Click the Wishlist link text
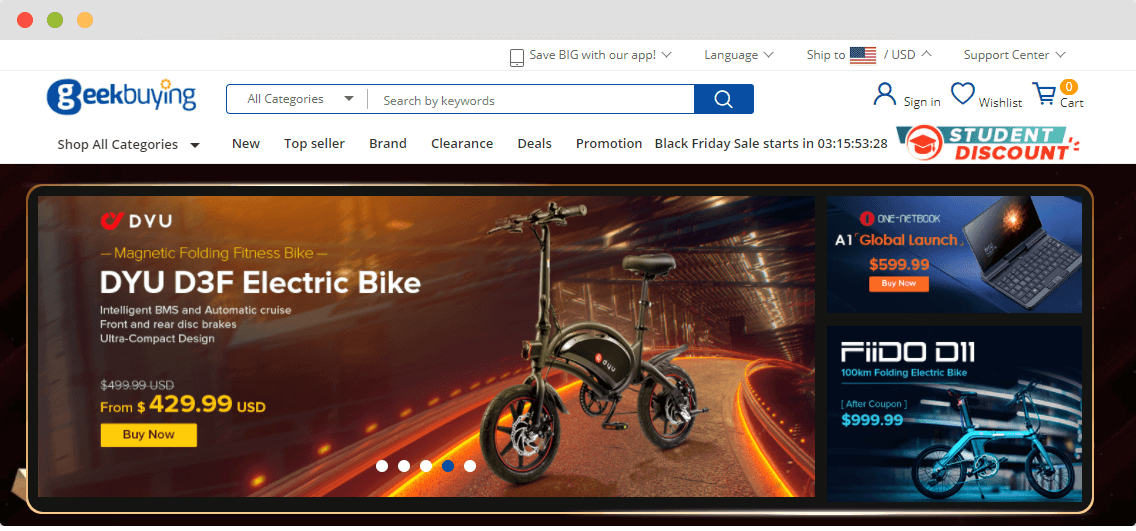The image size is (1136, 531). click(1000, 103)
